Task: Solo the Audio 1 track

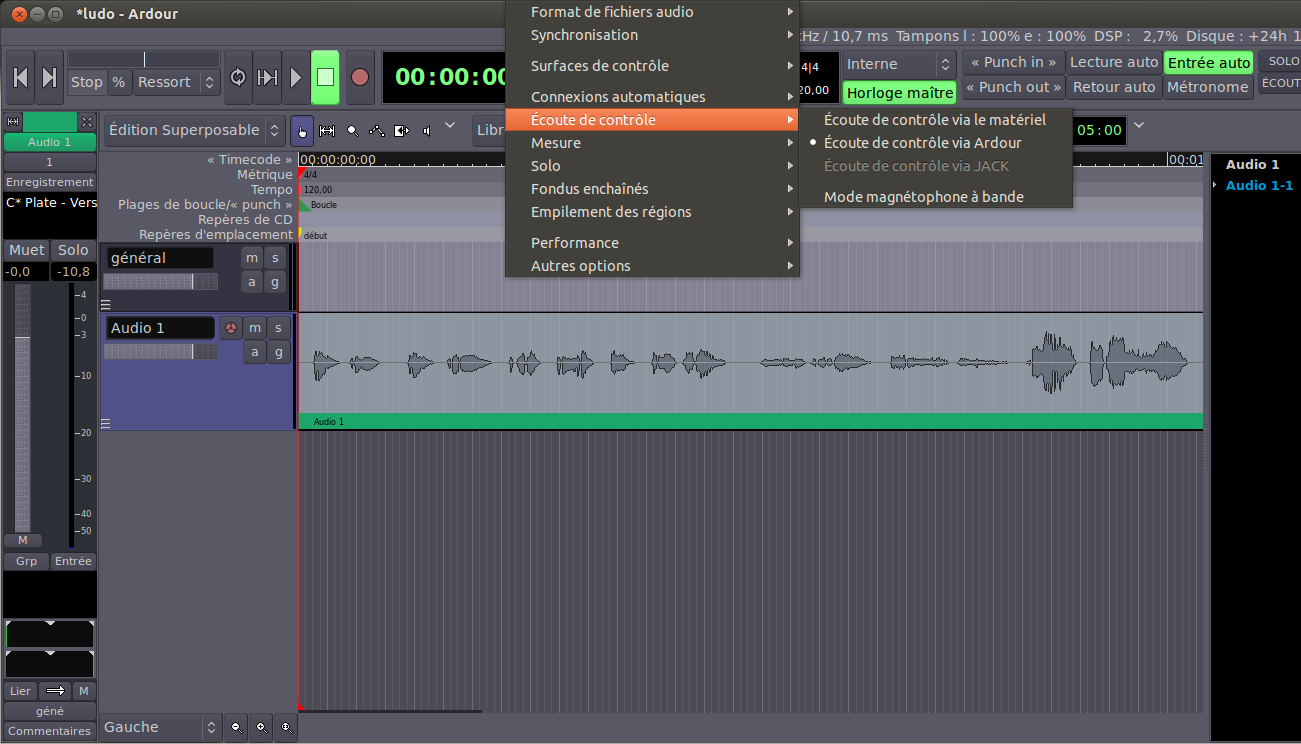Action: (278, 328)
